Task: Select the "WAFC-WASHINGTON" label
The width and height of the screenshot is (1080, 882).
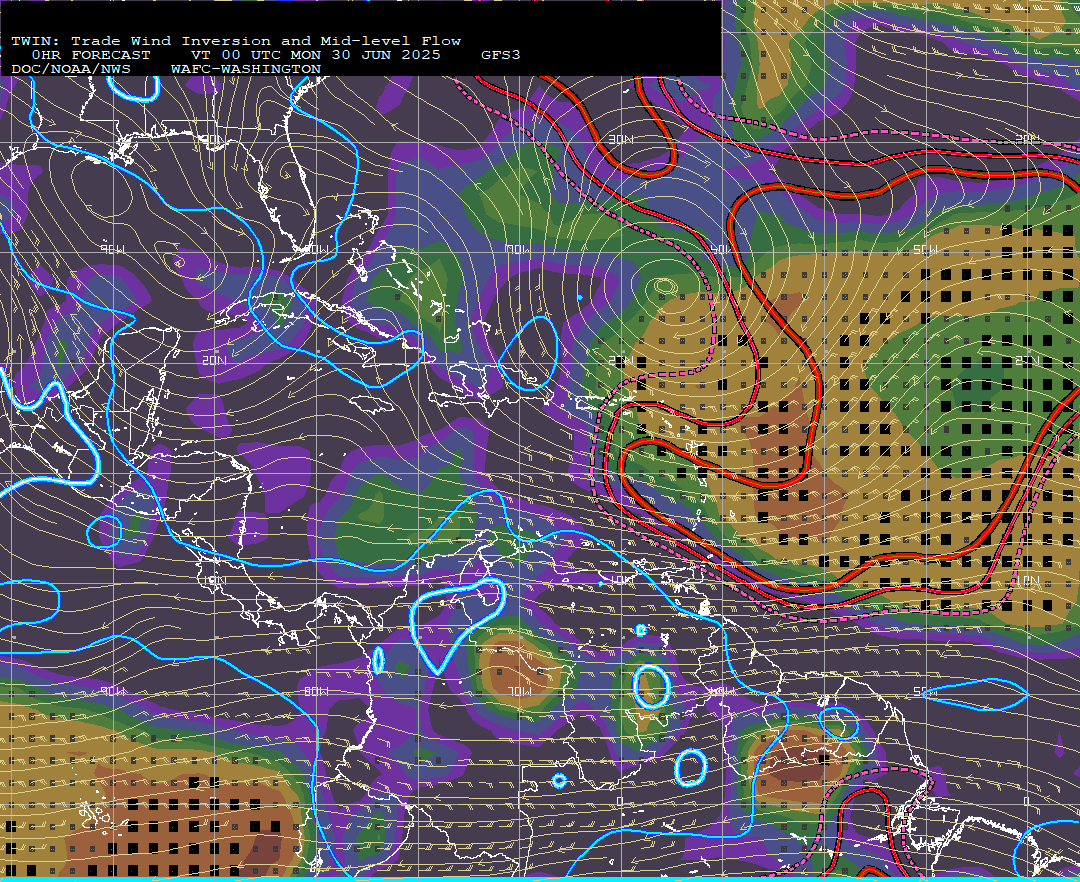Action: coord(246,70)
